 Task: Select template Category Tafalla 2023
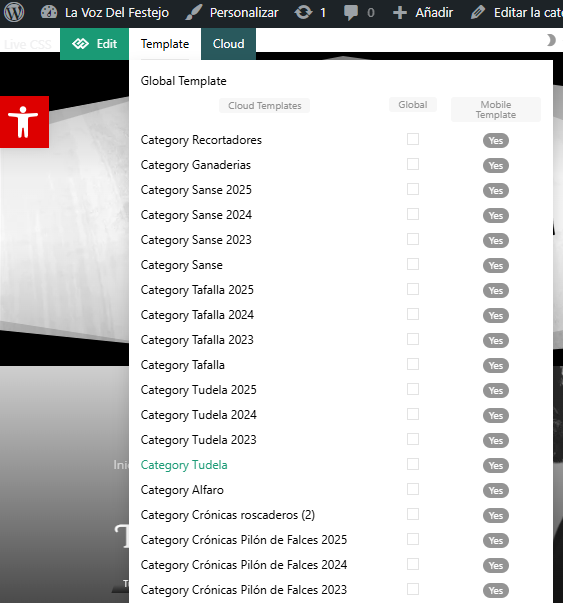pyautogui.click(x=197, y=341)
